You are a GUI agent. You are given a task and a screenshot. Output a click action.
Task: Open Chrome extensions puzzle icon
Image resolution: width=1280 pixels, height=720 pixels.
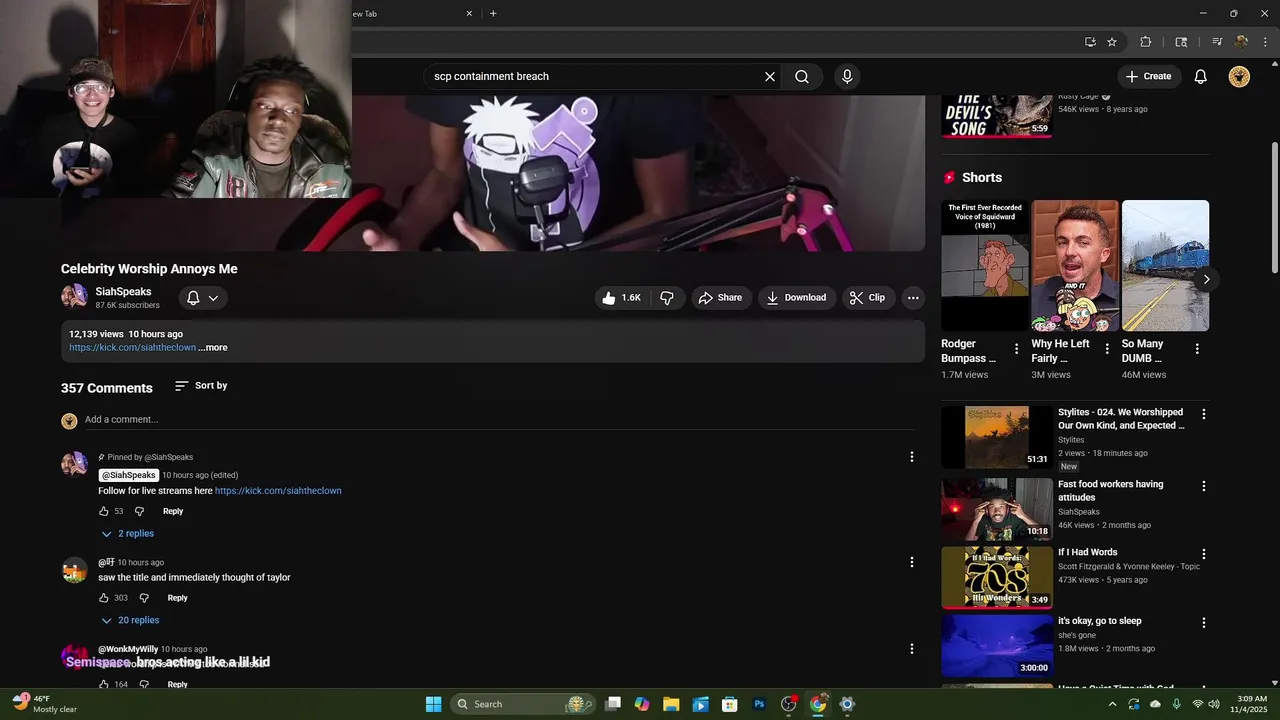pos(1146,42)
